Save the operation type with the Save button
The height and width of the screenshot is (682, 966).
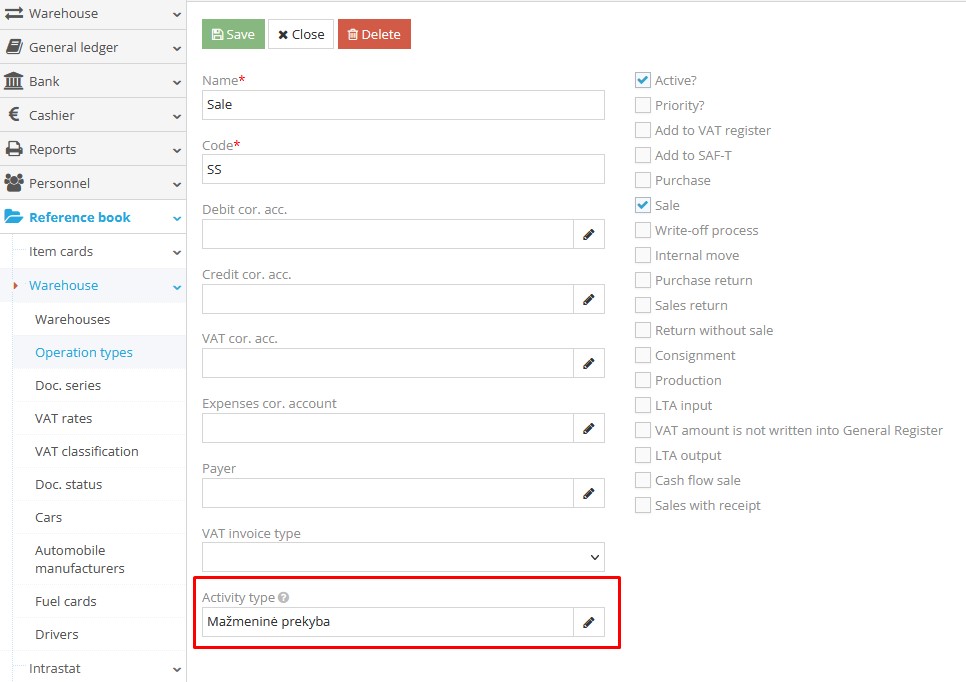click(x=232, y=33)
